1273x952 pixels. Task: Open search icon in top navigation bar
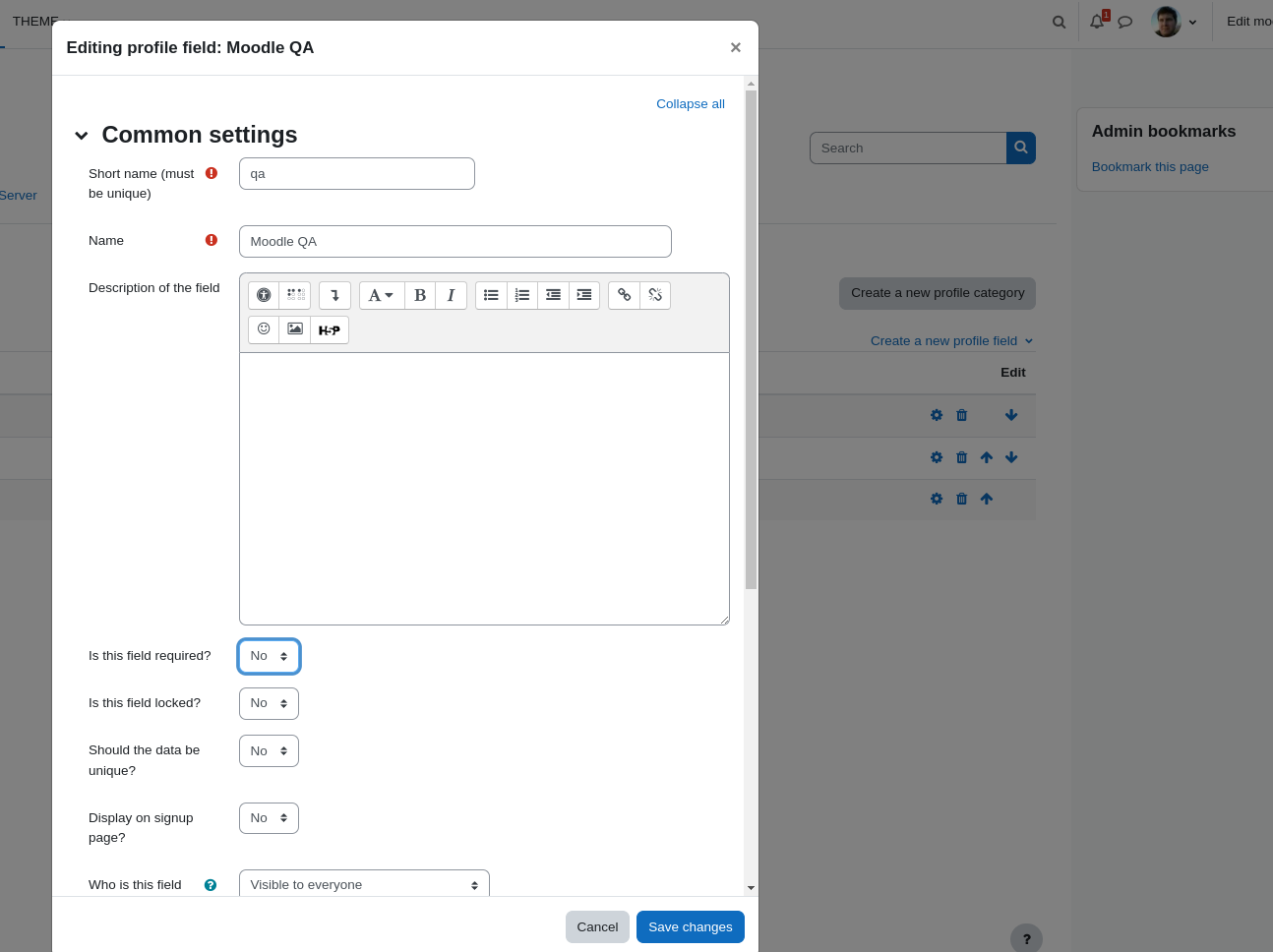[x=1060, y=22]
